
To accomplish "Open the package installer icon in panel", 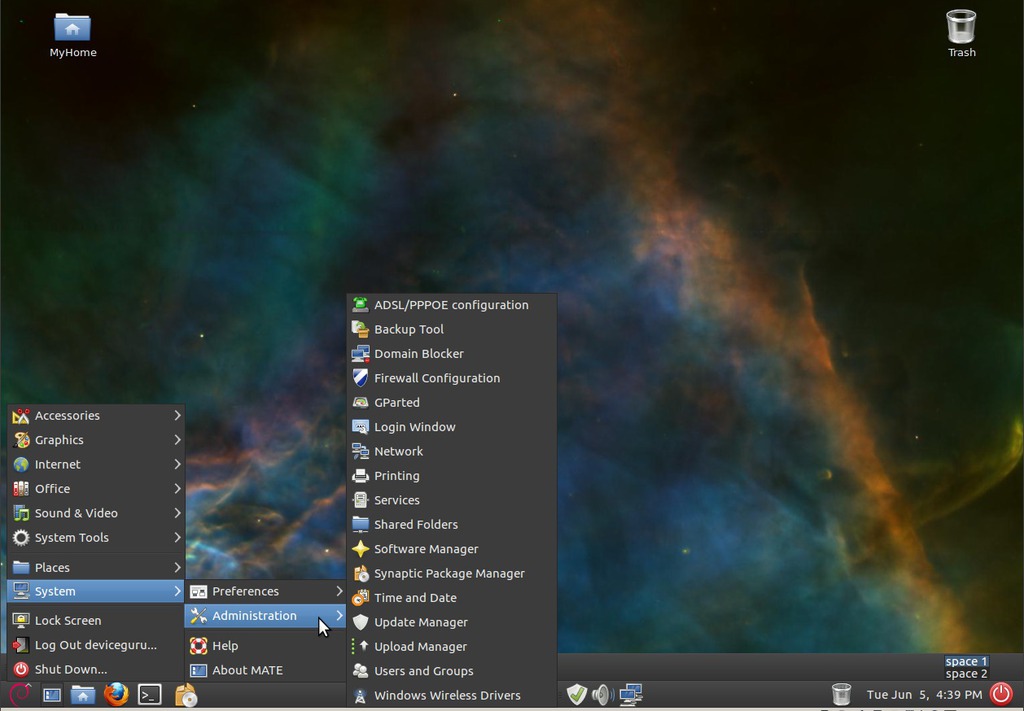I will [186, 695].
